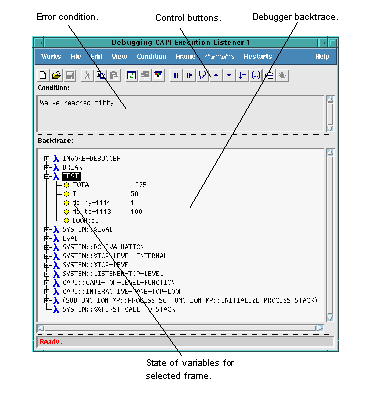This screenshot has width=374, height=398.
Task: Click the Print Bindings parentheses icon
Action: pos(256,75)
